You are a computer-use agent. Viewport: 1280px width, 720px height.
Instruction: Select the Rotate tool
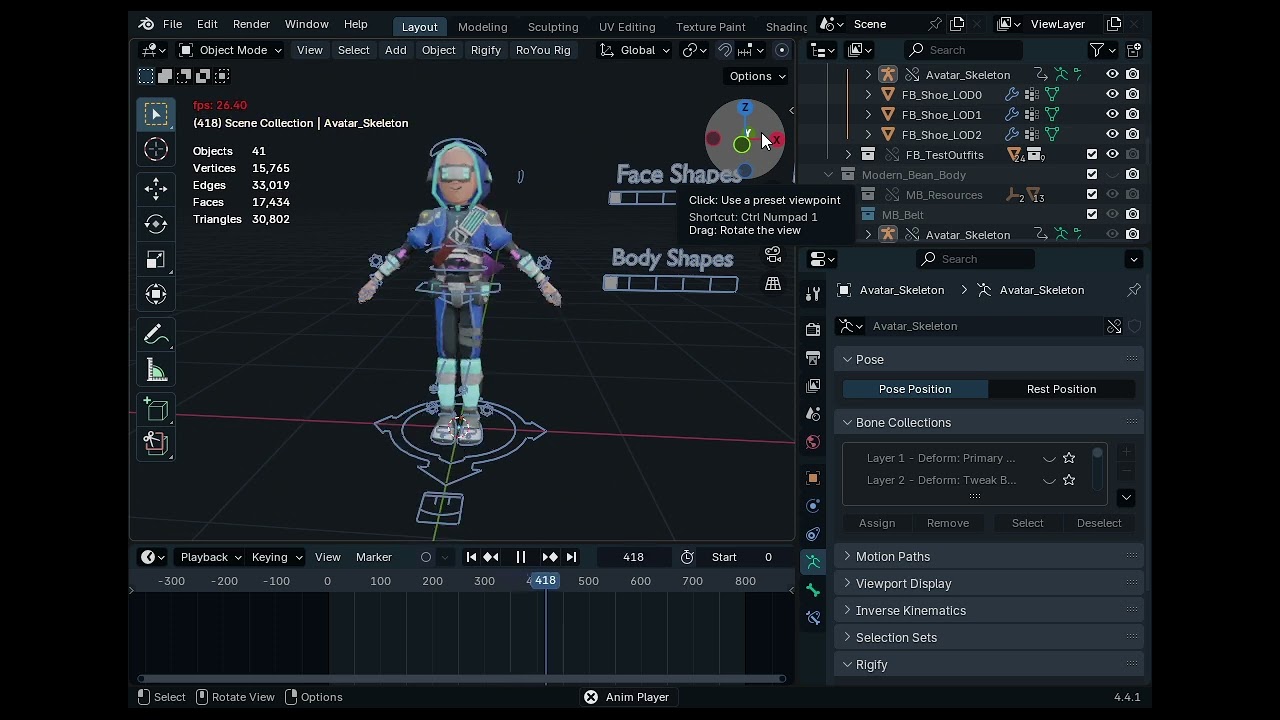[x=156, y=224]
